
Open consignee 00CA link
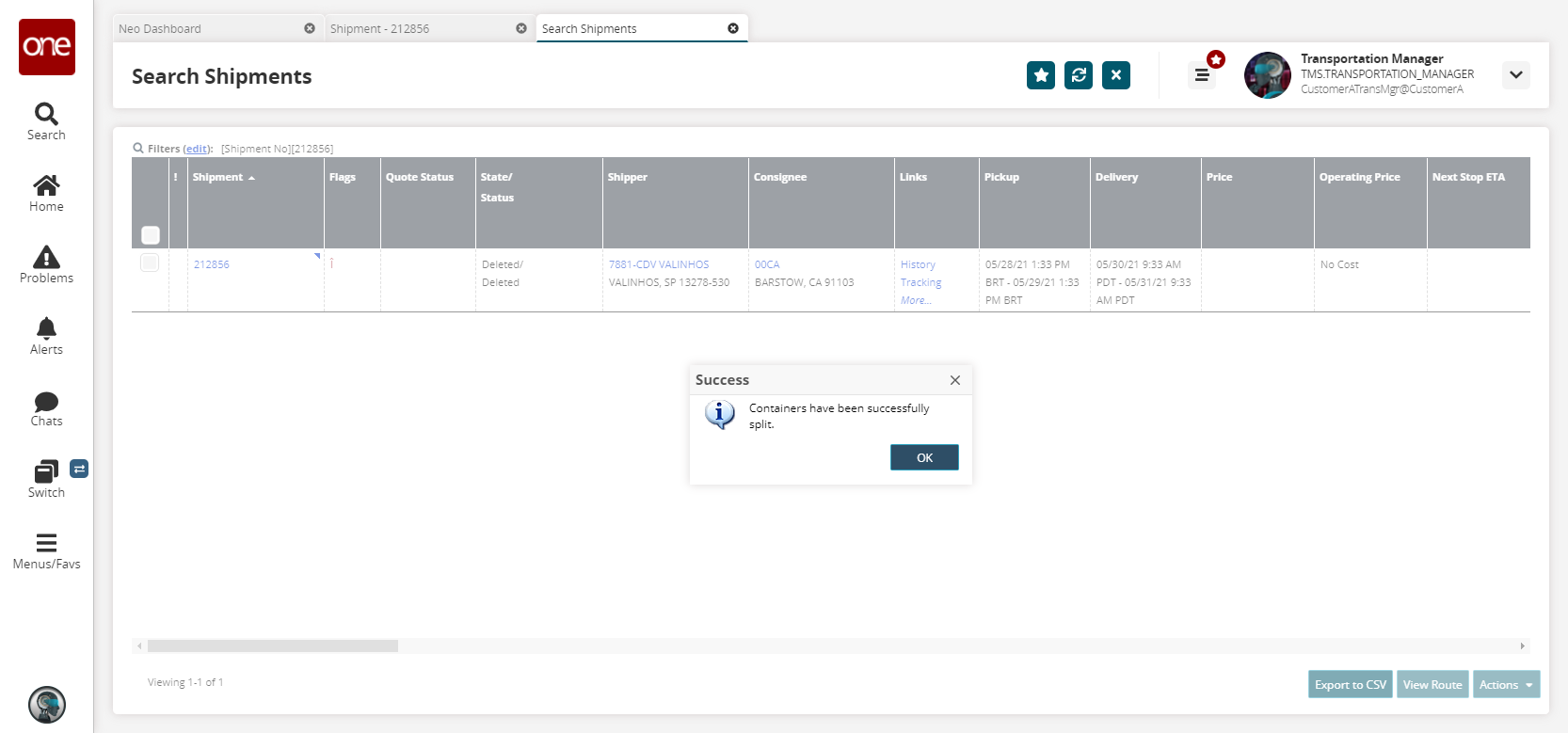pyautogui.click(x=767, y=264)
